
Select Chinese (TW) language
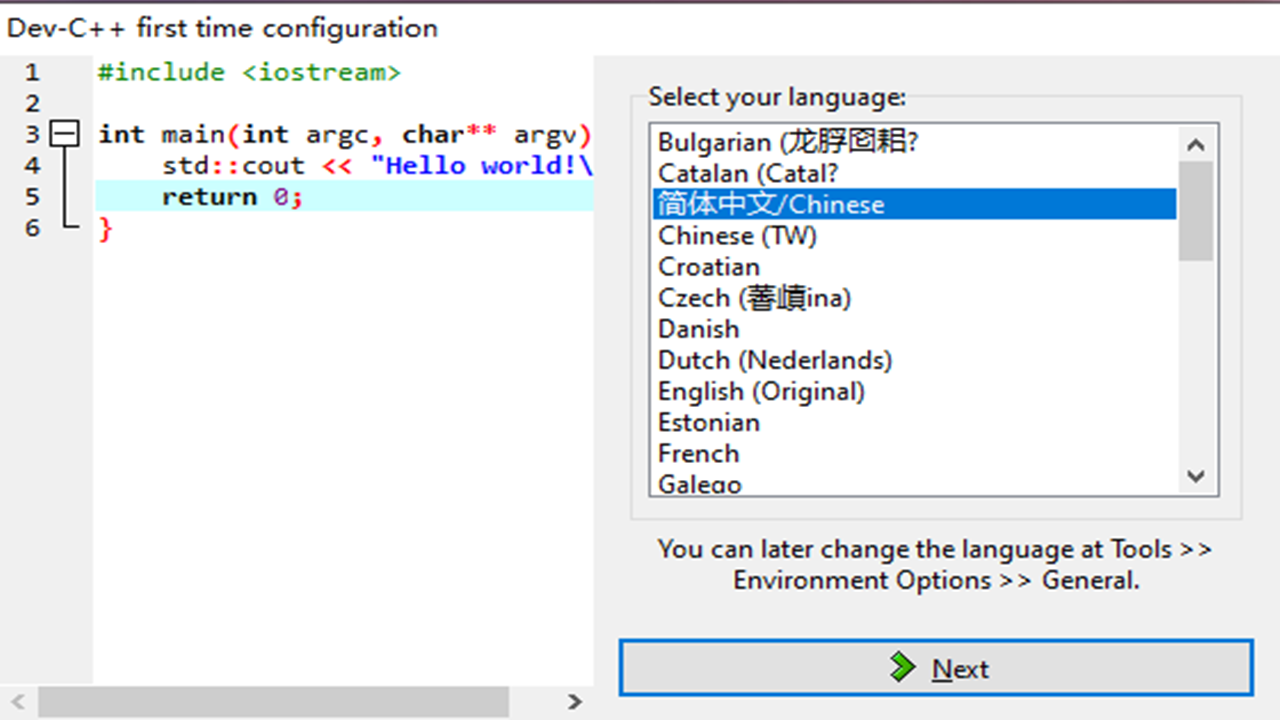(737, 235)
